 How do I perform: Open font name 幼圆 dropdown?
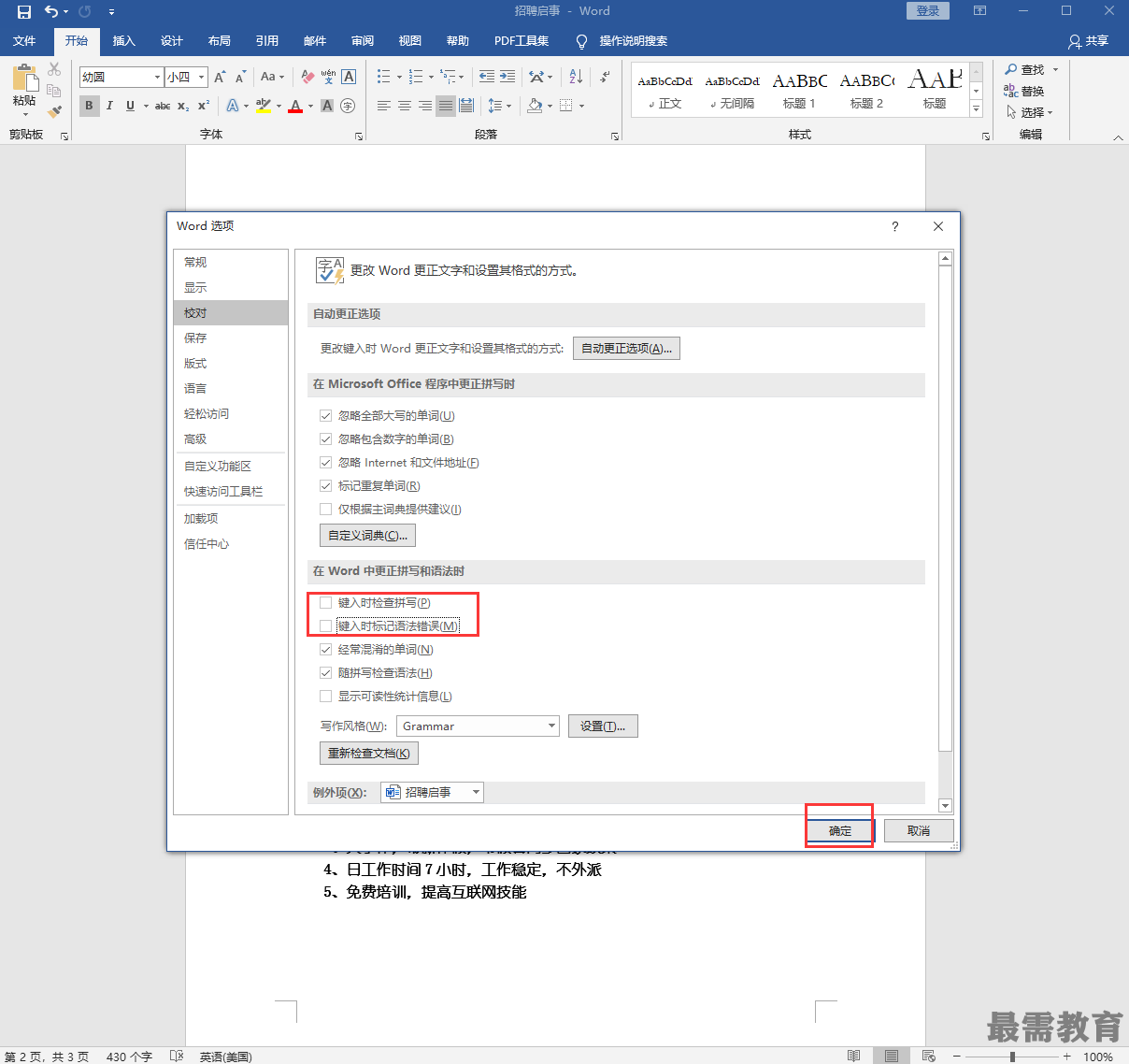157,77
